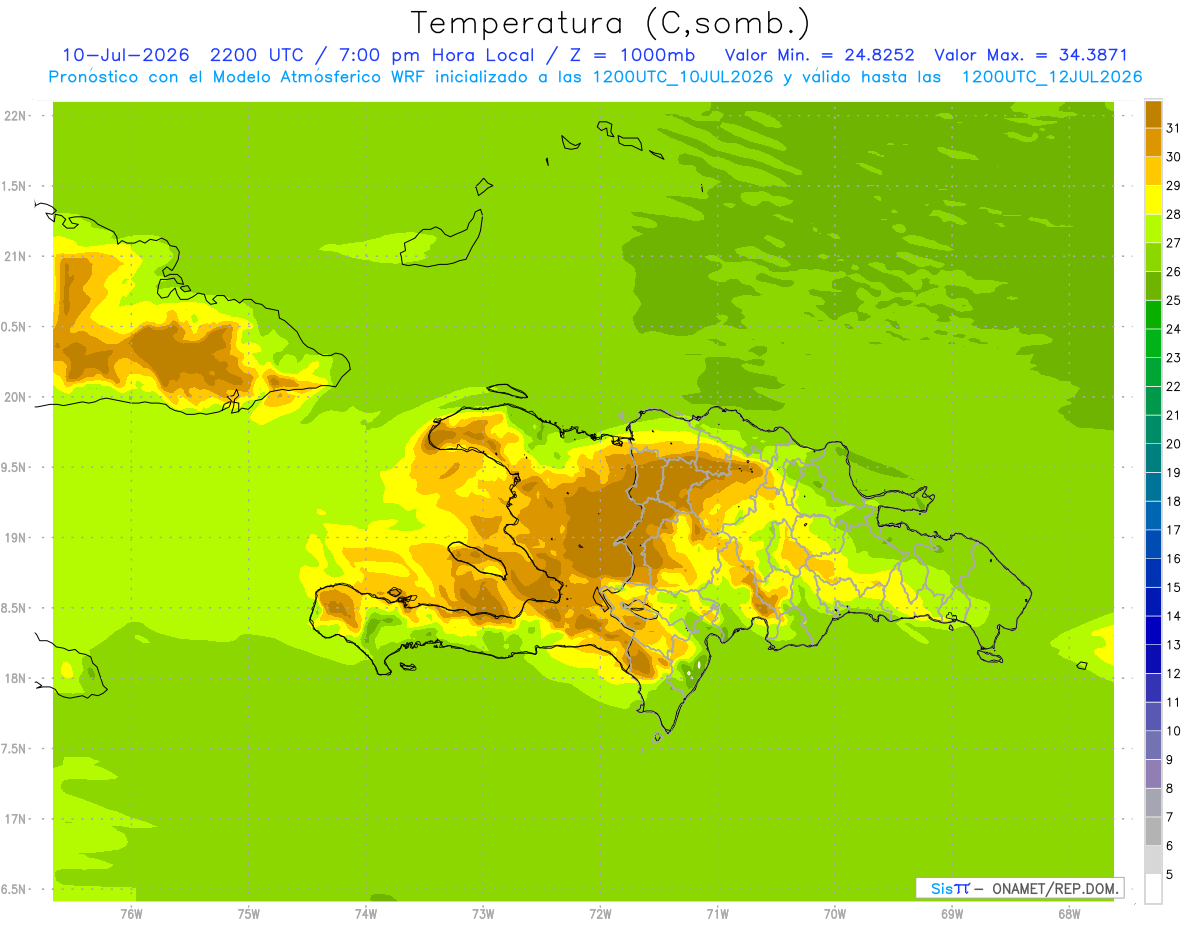Click 'Valor Max. = 34.3871' readout

coord(1031,55)
